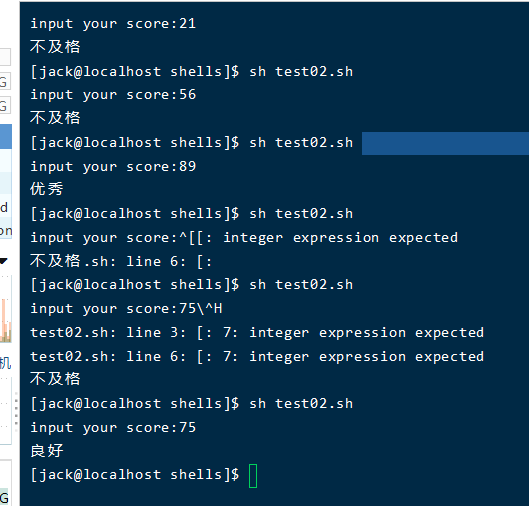Click 'line 3' integer expression expected error
Screen dimensions: 529x506
[257, 333]
